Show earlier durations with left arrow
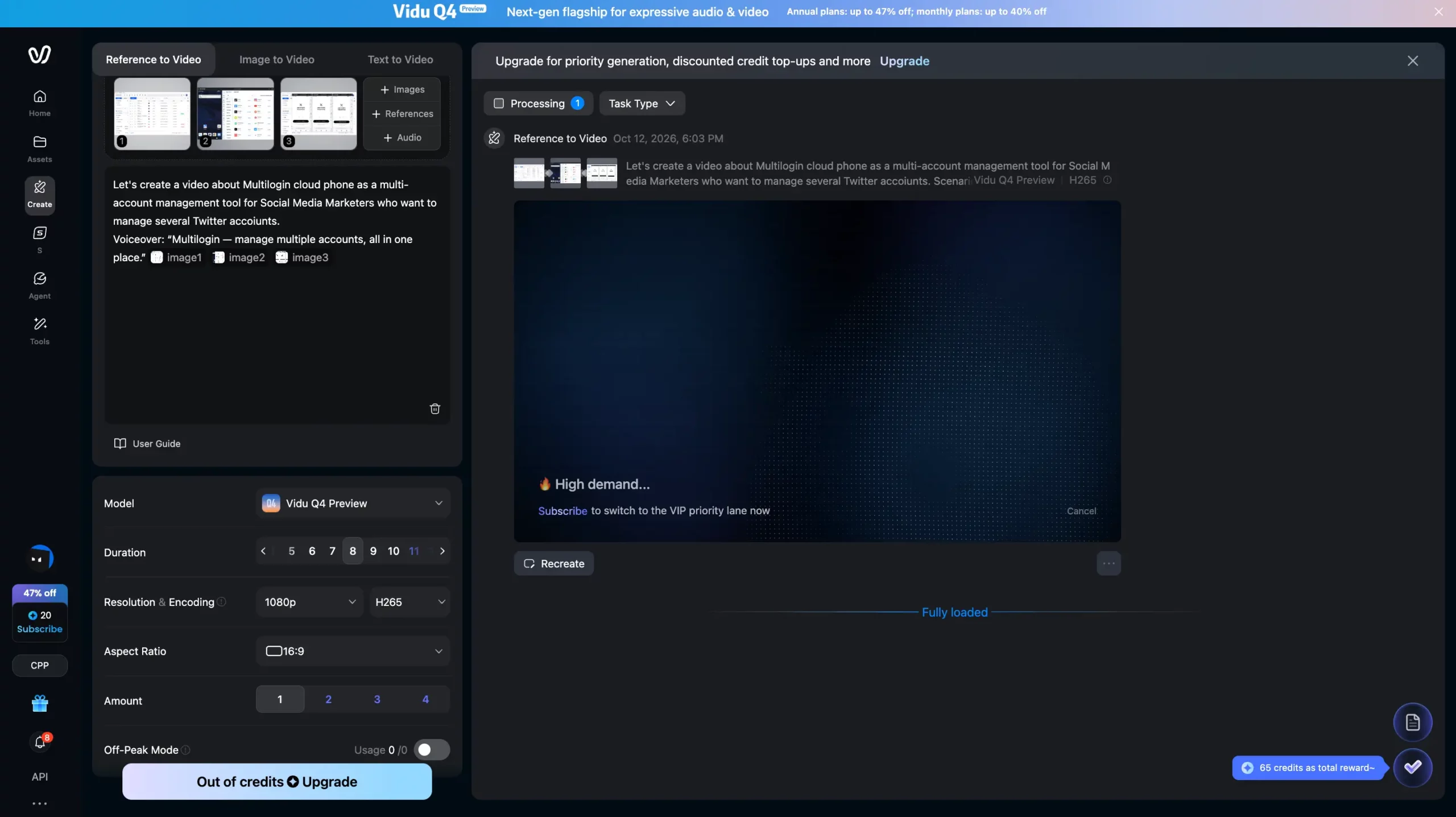Screen dimensions: 1456x817 pyautogui.click(x=263, y=551)
